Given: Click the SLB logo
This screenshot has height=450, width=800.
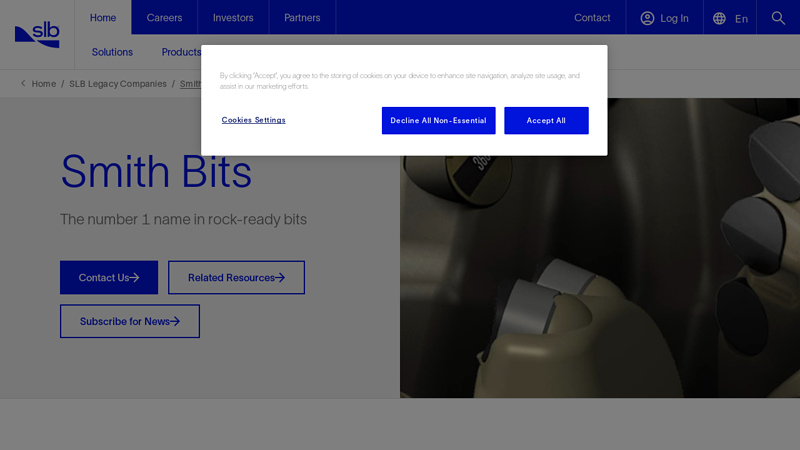Looking at the screenshot, I should click(37, 35).
